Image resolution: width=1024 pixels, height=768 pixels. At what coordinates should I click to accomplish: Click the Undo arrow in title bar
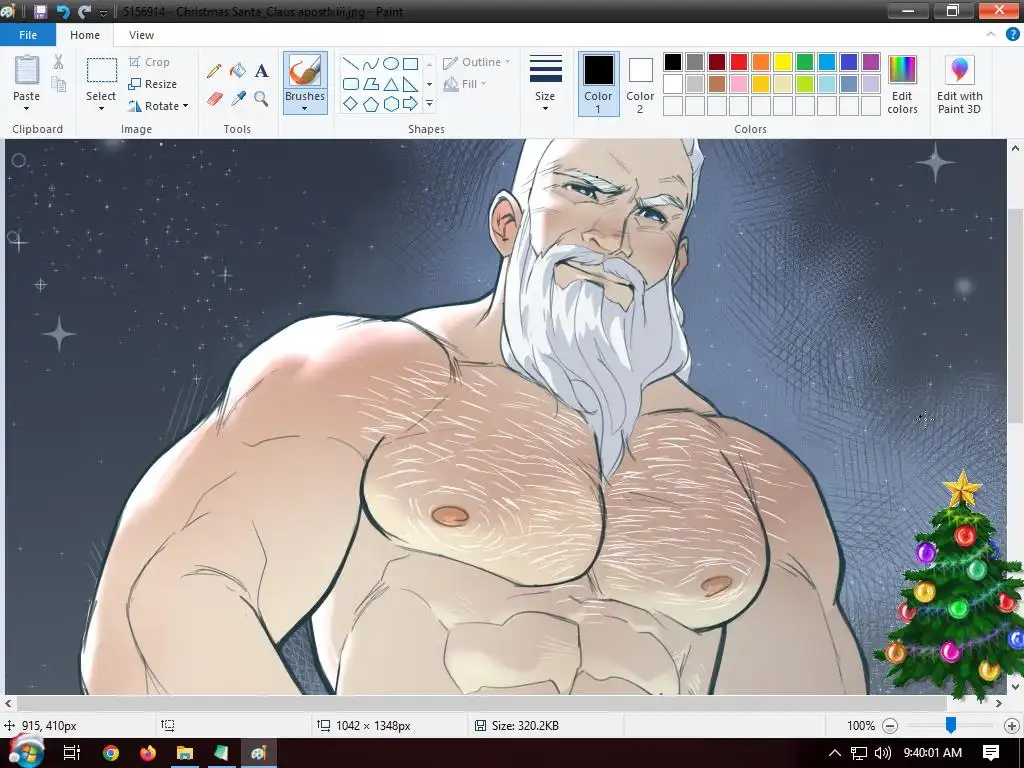click(x=63, y=12)
